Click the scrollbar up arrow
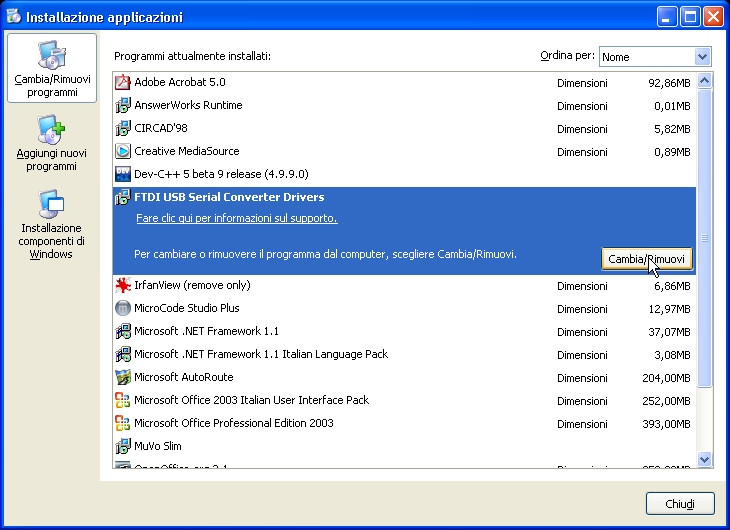The width and height of the screenshot is (730, 530). (704, 81)
